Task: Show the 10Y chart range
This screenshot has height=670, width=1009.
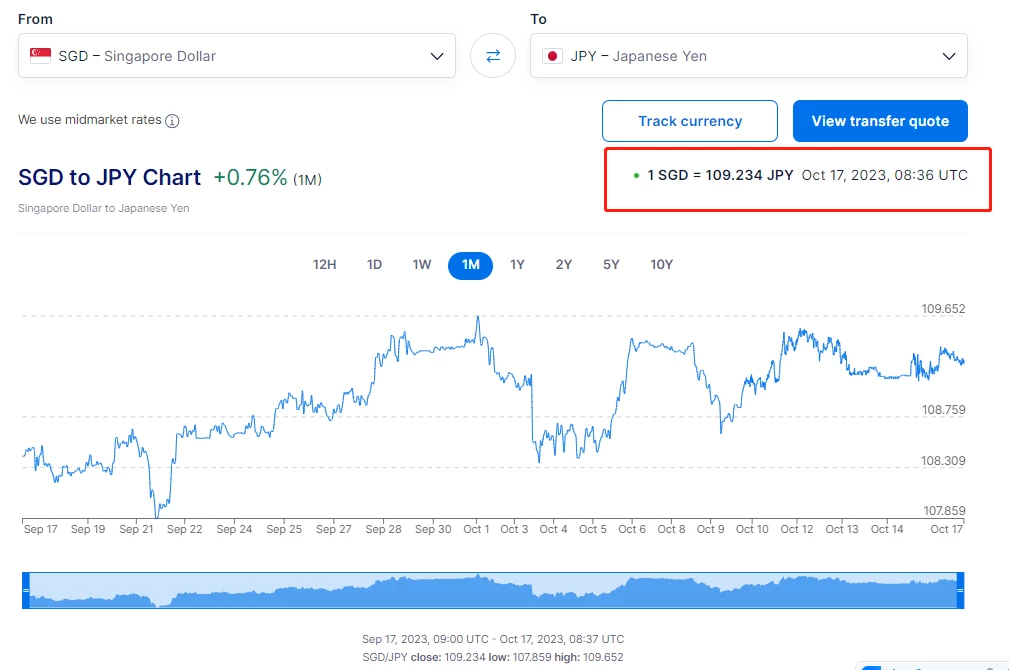Action: coord(662,265)
